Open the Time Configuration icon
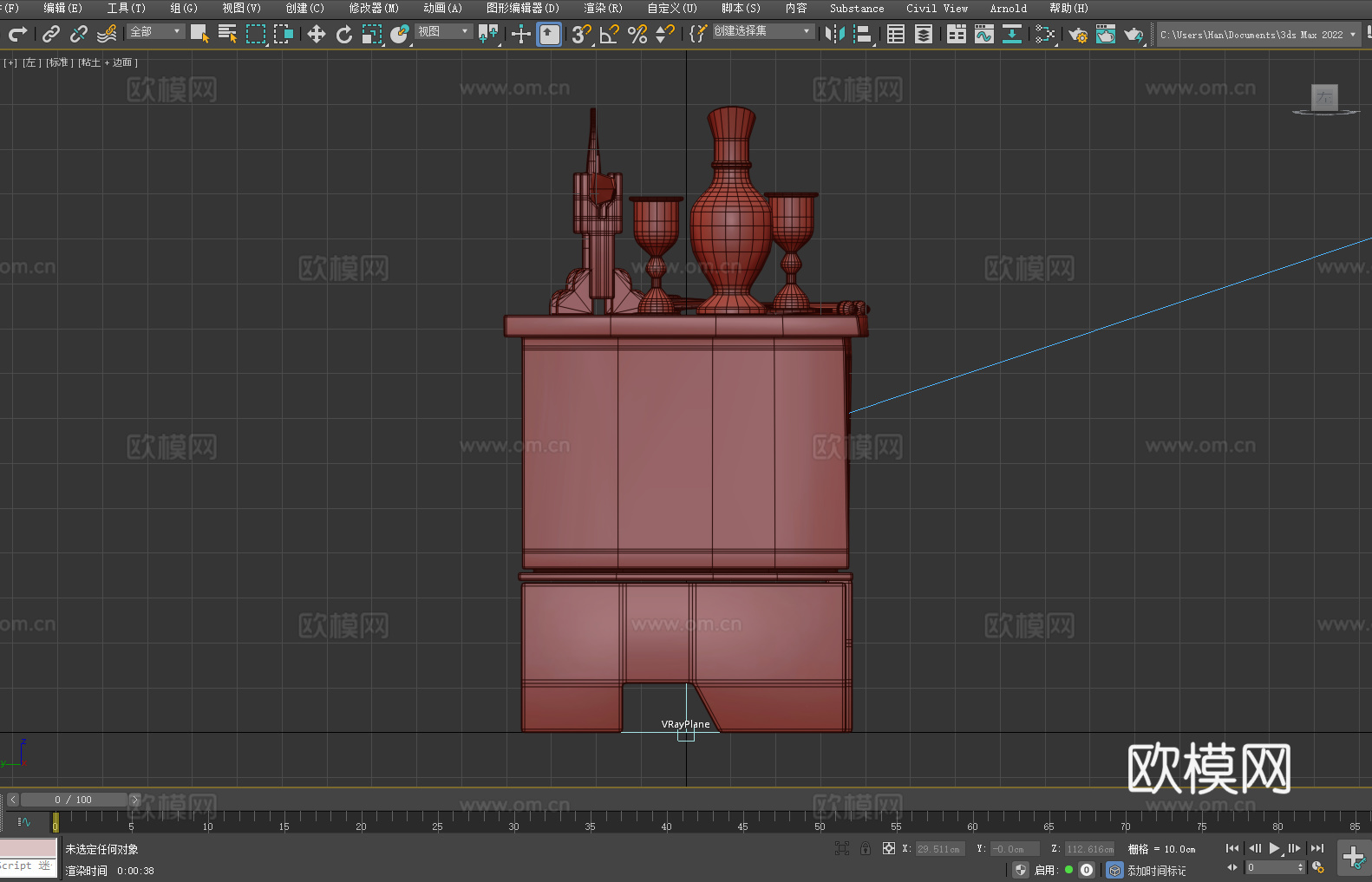1372x882 pixels. [x=1318, y=867]
